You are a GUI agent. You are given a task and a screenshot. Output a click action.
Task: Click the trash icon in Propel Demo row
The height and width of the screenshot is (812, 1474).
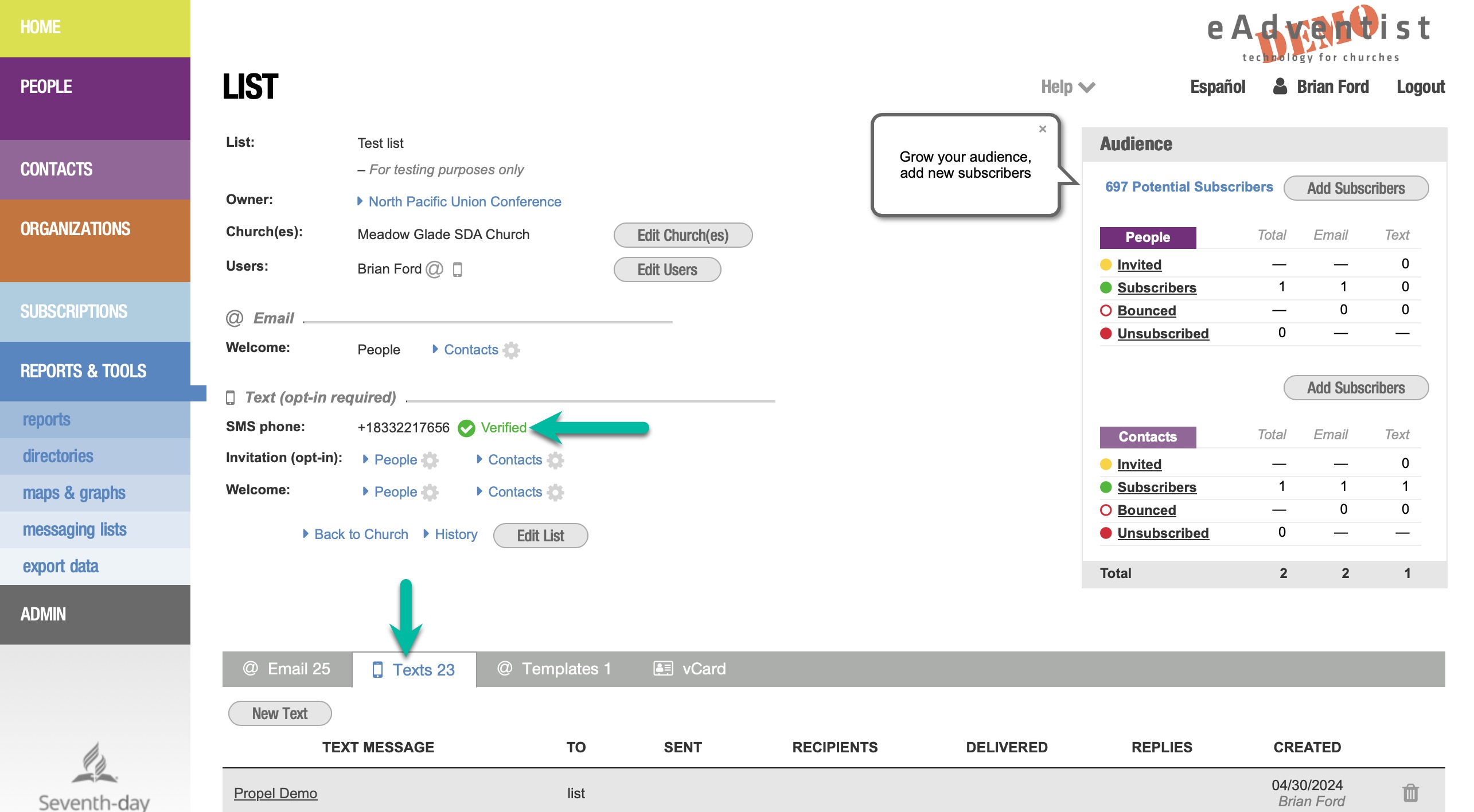tap(1410, 793)
